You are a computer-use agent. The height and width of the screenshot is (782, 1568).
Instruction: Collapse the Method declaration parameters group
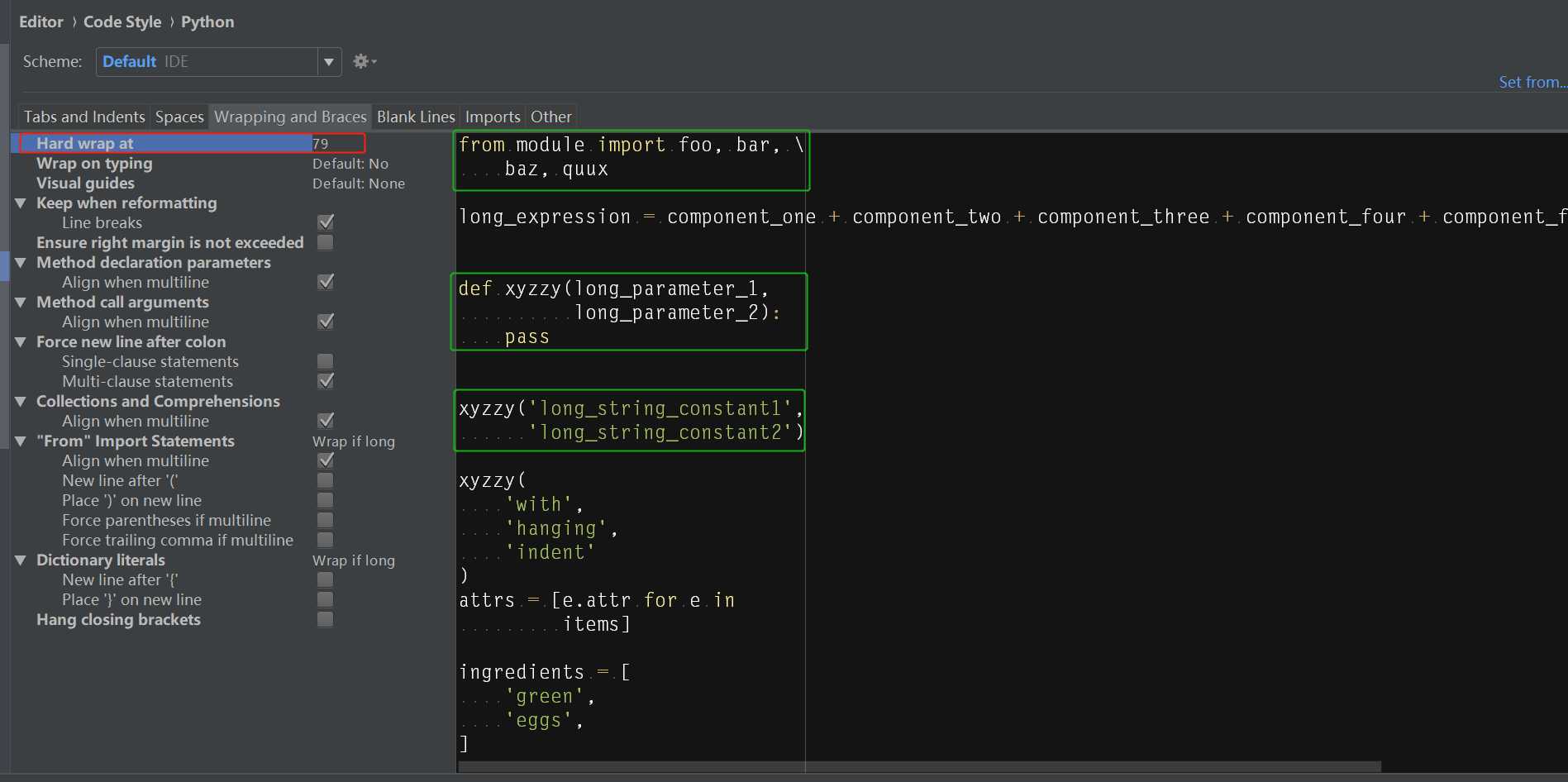(x=21, y=262)
